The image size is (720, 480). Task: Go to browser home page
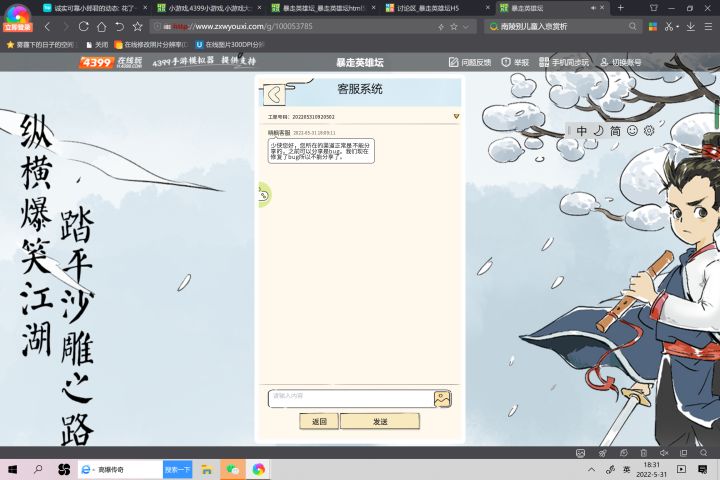tap(101, 27)
